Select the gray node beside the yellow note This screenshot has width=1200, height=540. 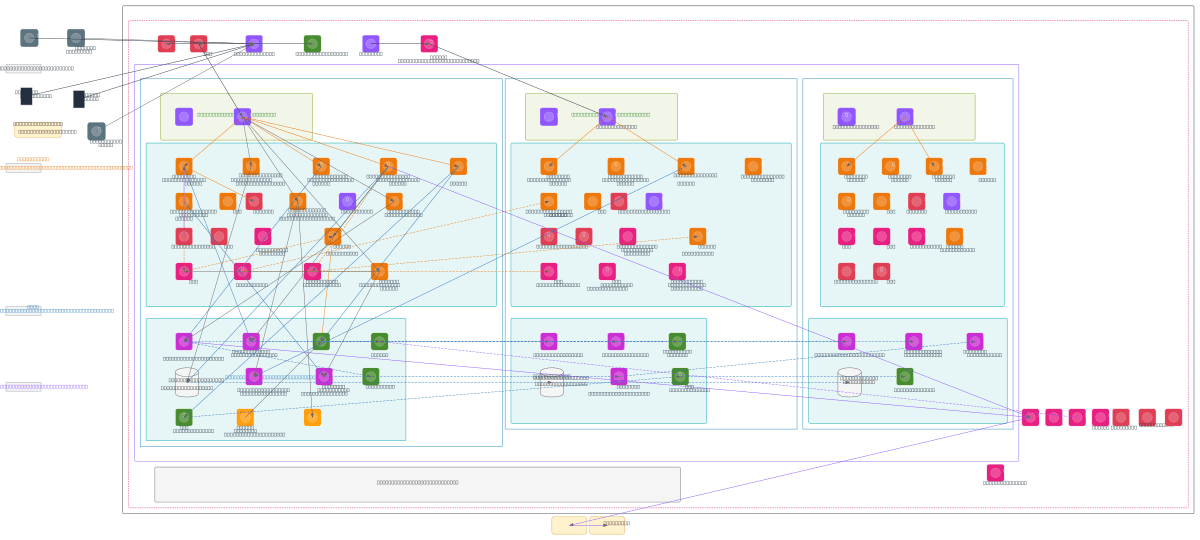click(x=96, y=131)
